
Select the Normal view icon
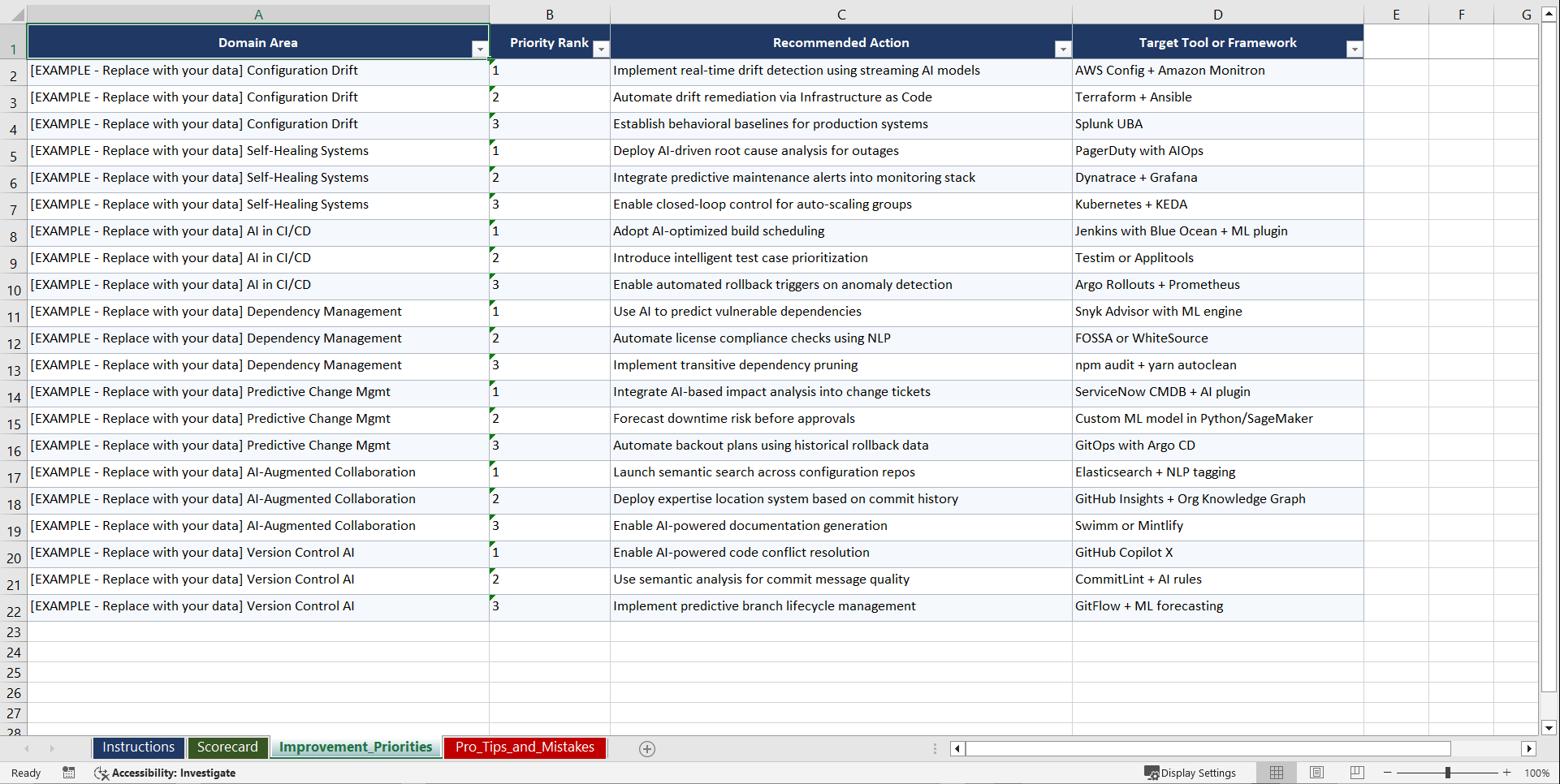click(1277, 773)
